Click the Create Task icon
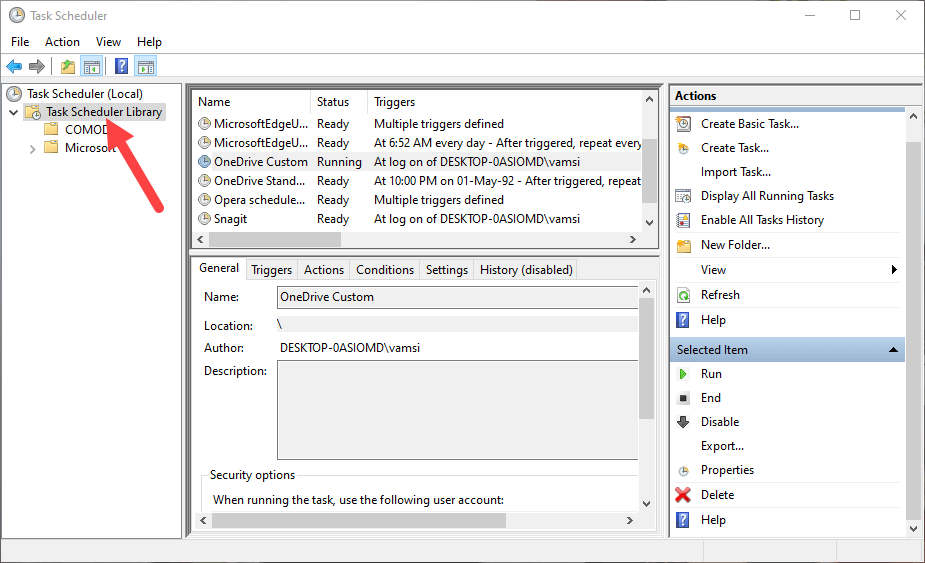 tap(683, 148)
